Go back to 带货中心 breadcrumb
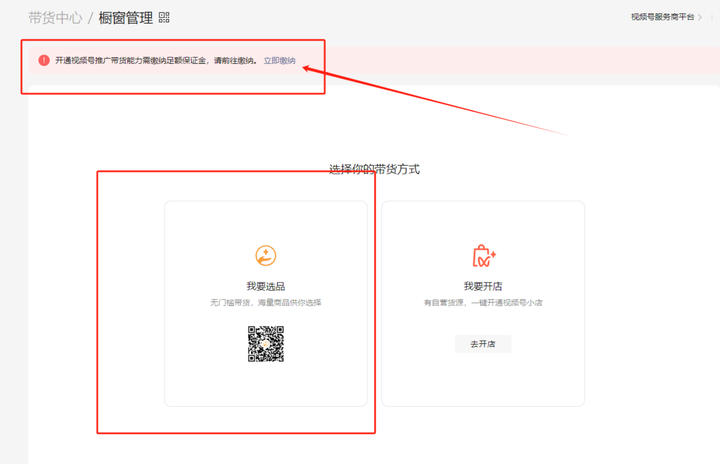This screenshot has width=720, height=464. [55, 18]
